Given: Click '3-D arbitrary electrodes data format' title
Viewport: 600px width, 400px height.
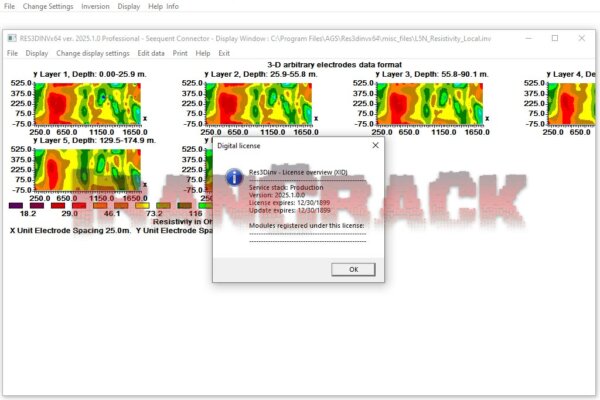Looking at the screenshot, I should pyautogui.click(x=334, y=65).
